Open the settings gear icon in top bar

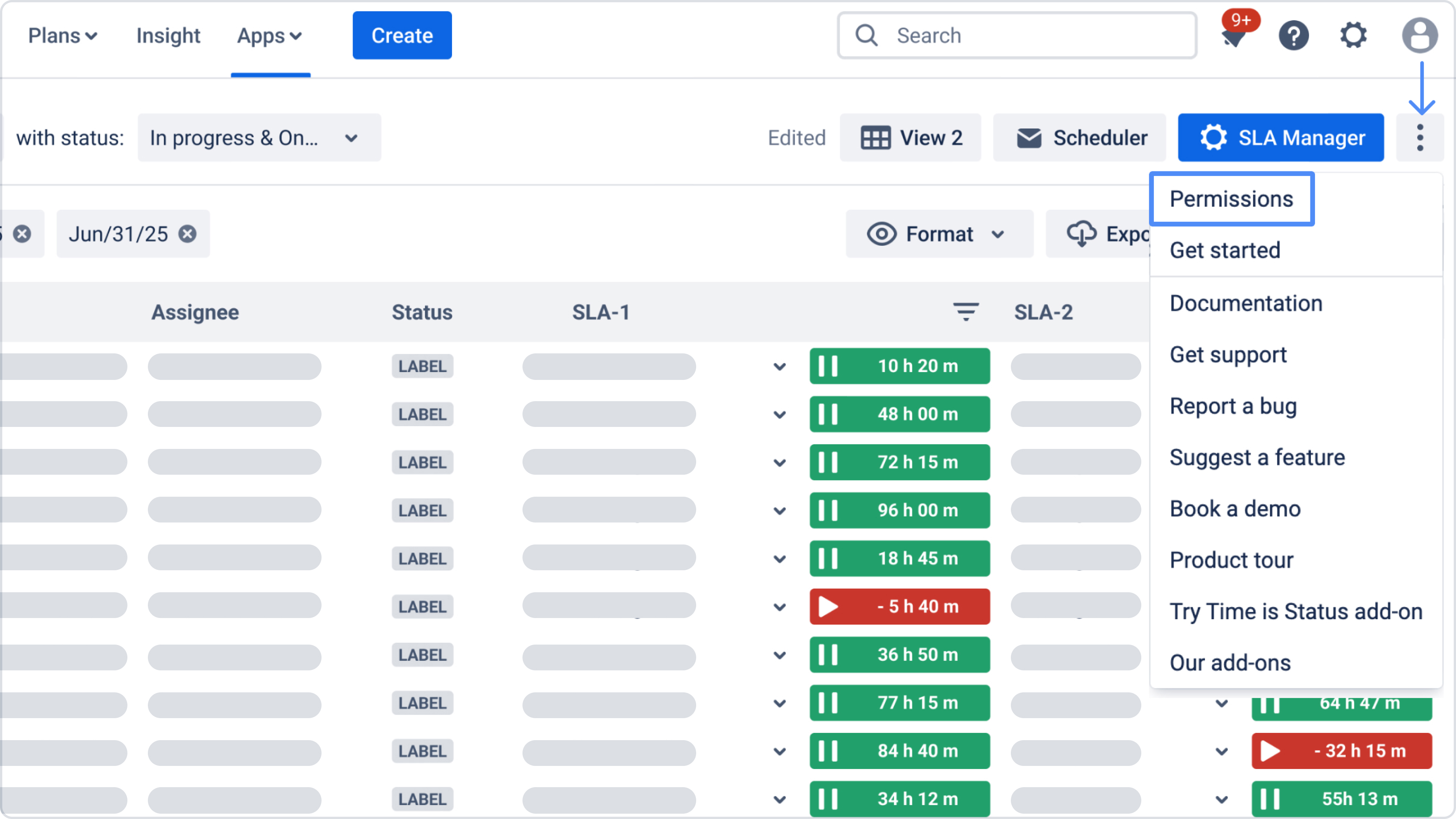click(1353, 36)
